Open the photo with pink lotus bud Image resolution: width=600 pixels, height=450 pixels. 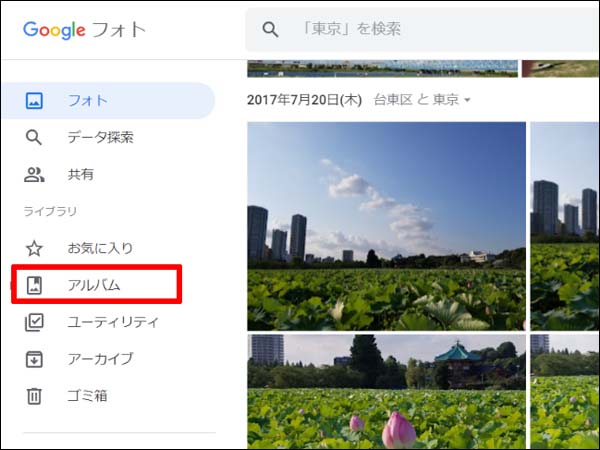(386, 392)
